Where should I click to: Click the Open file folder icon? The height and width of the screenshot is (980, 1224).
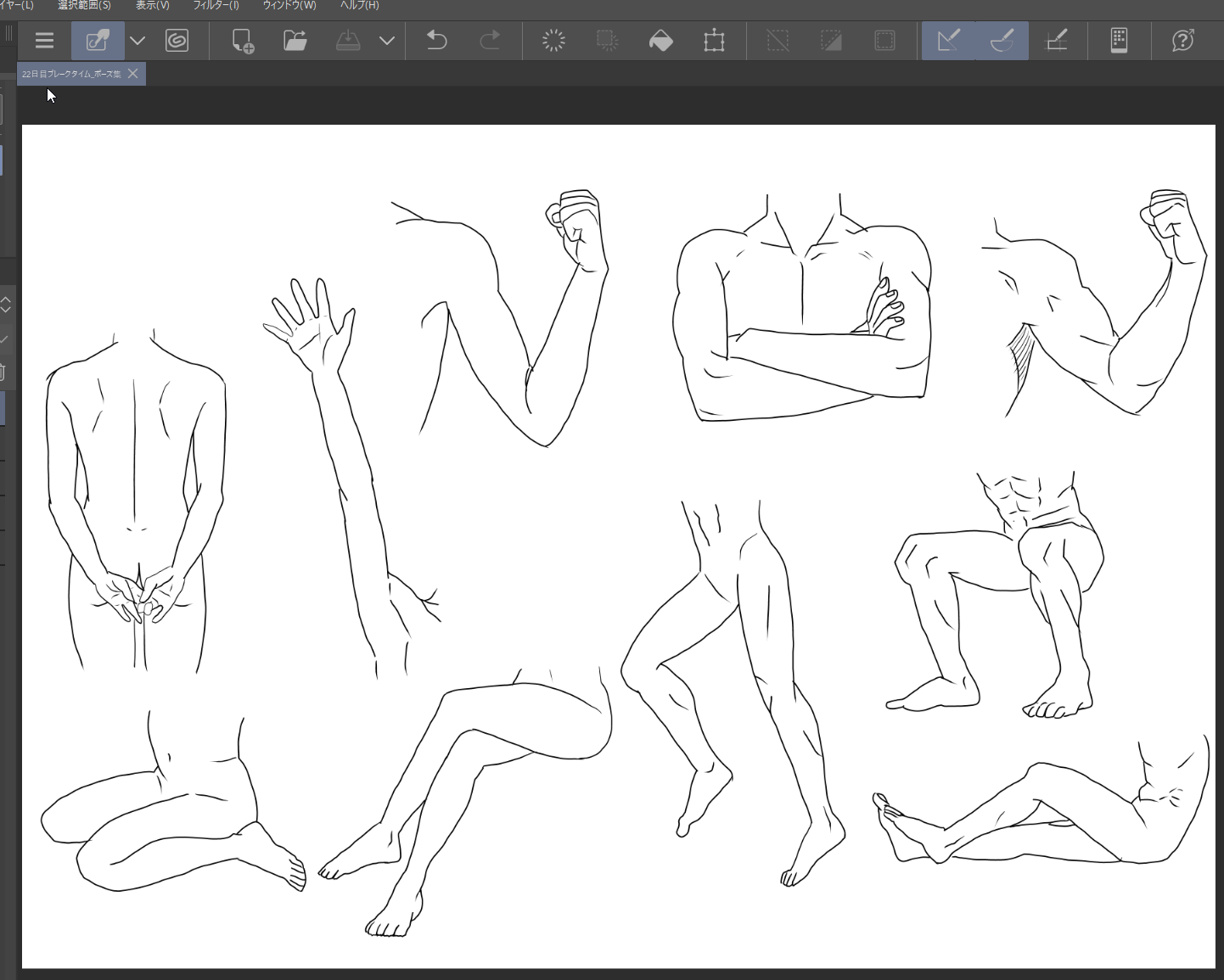(x=295, y=41)
